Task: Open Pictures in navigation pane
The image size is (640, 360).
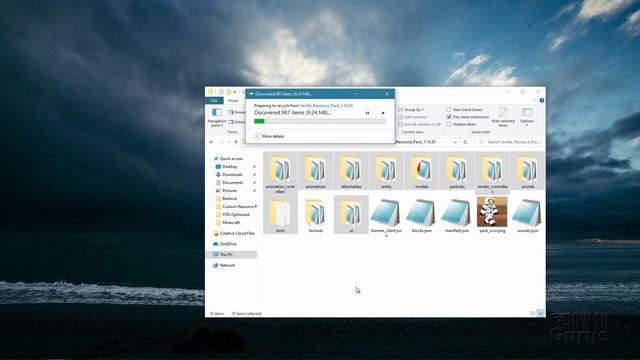Action: 229,191
